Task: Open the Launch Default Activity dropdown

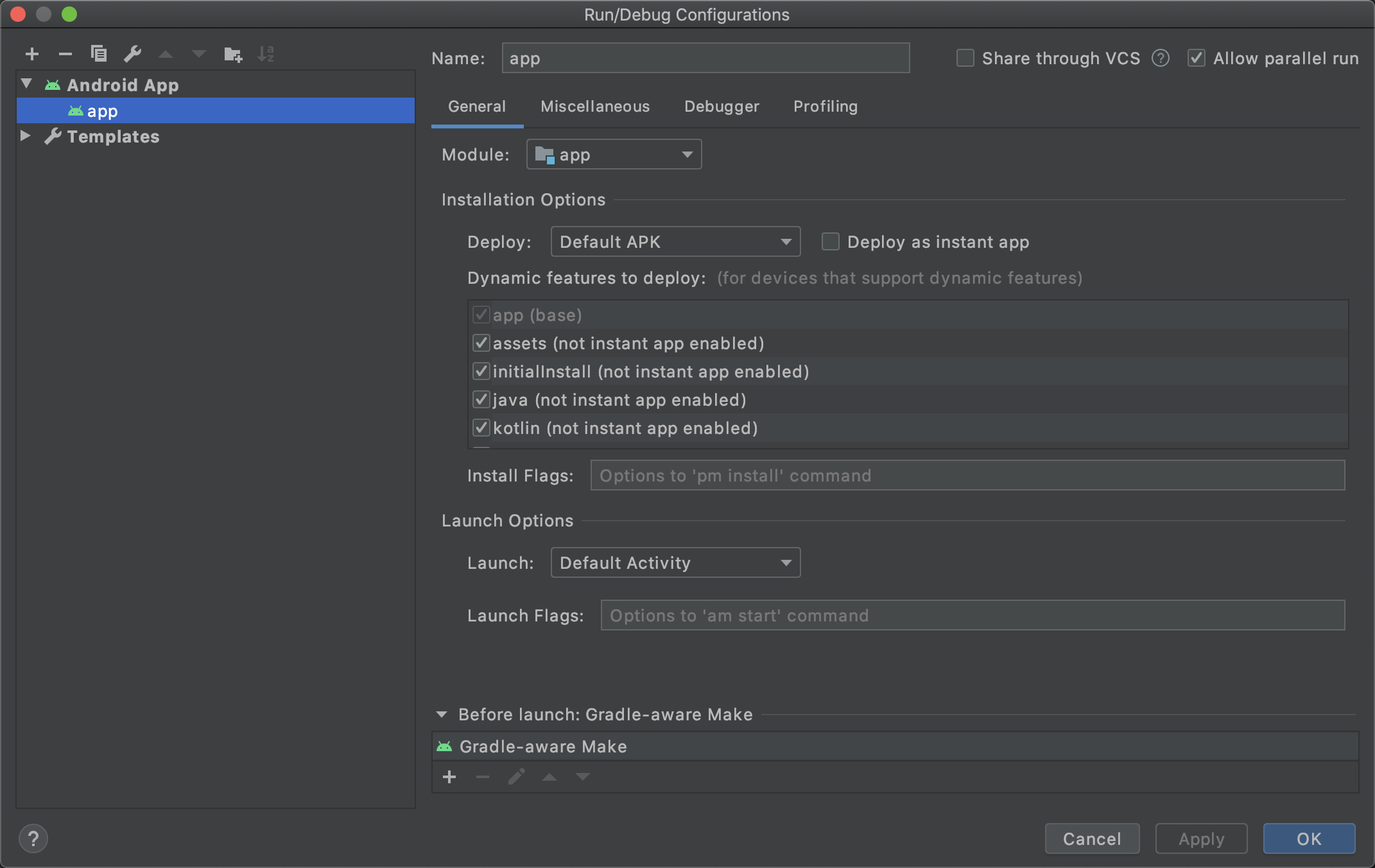Action: pyautogui.click(x=675, y=563)
